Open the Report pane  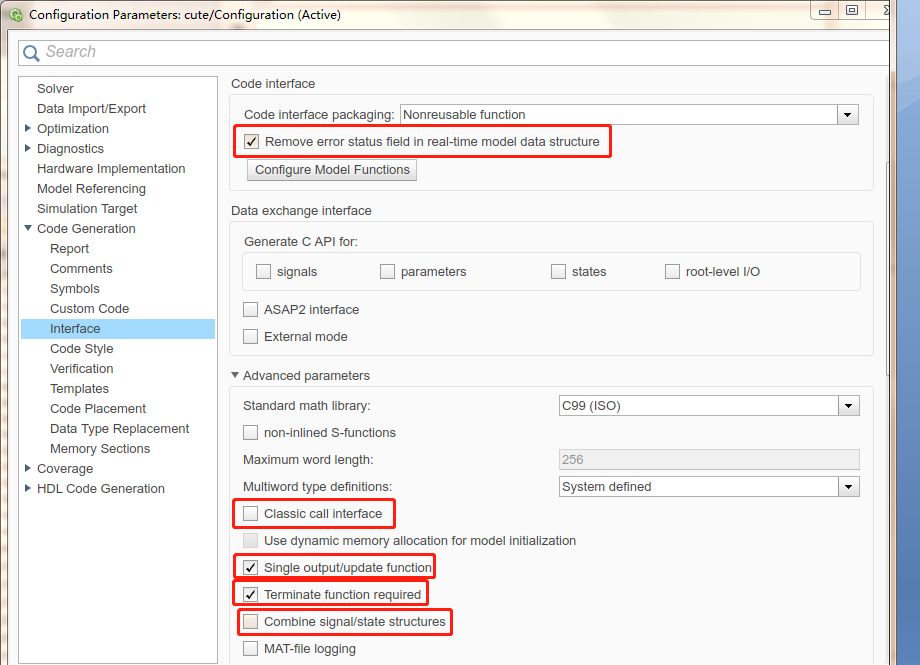pos(69,248)
